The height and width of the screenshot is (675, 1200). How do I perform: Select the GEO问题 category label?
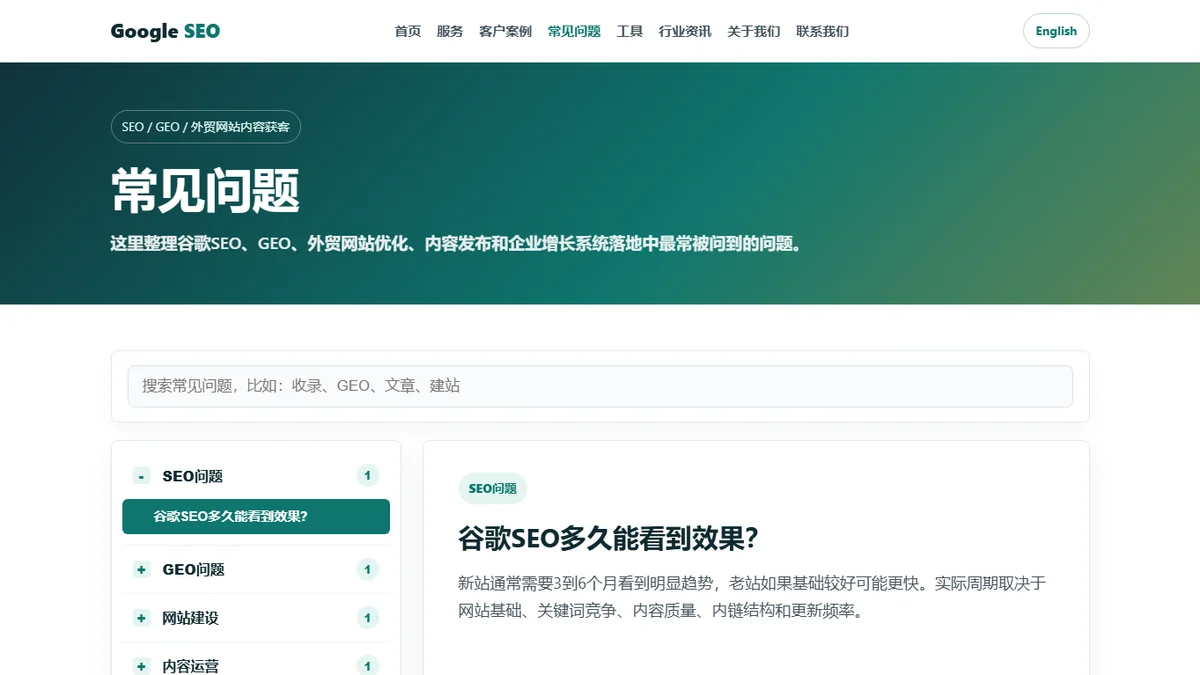click(194, 570)
